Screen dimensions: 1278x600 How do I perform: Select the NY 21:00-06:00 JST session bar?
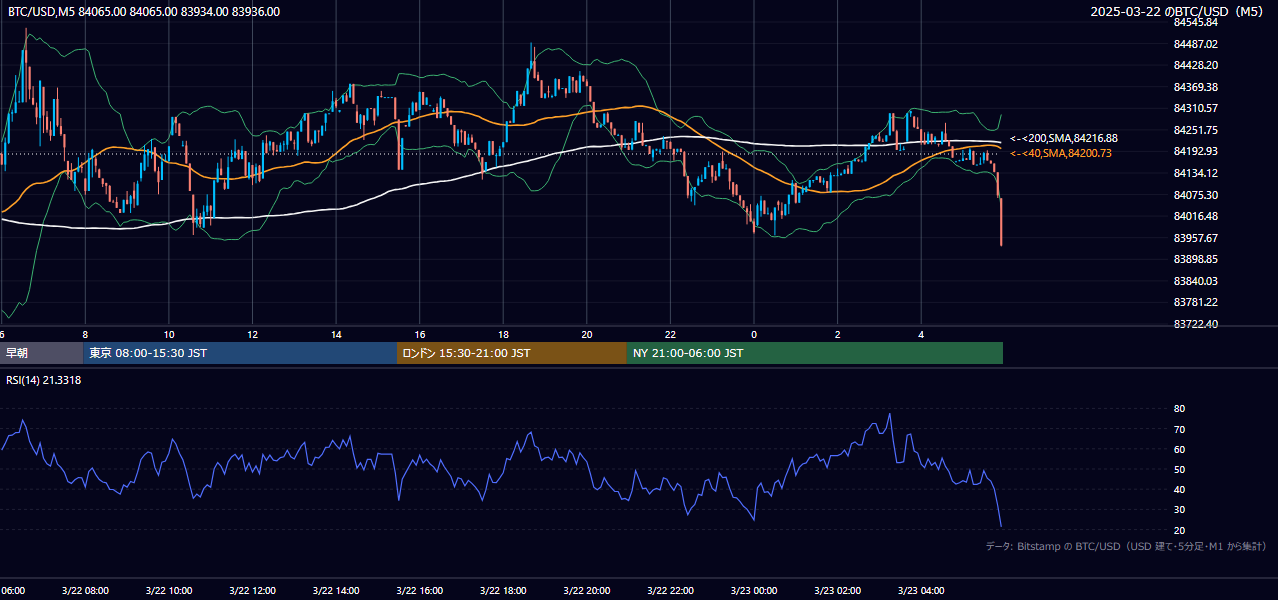(815, 353)
